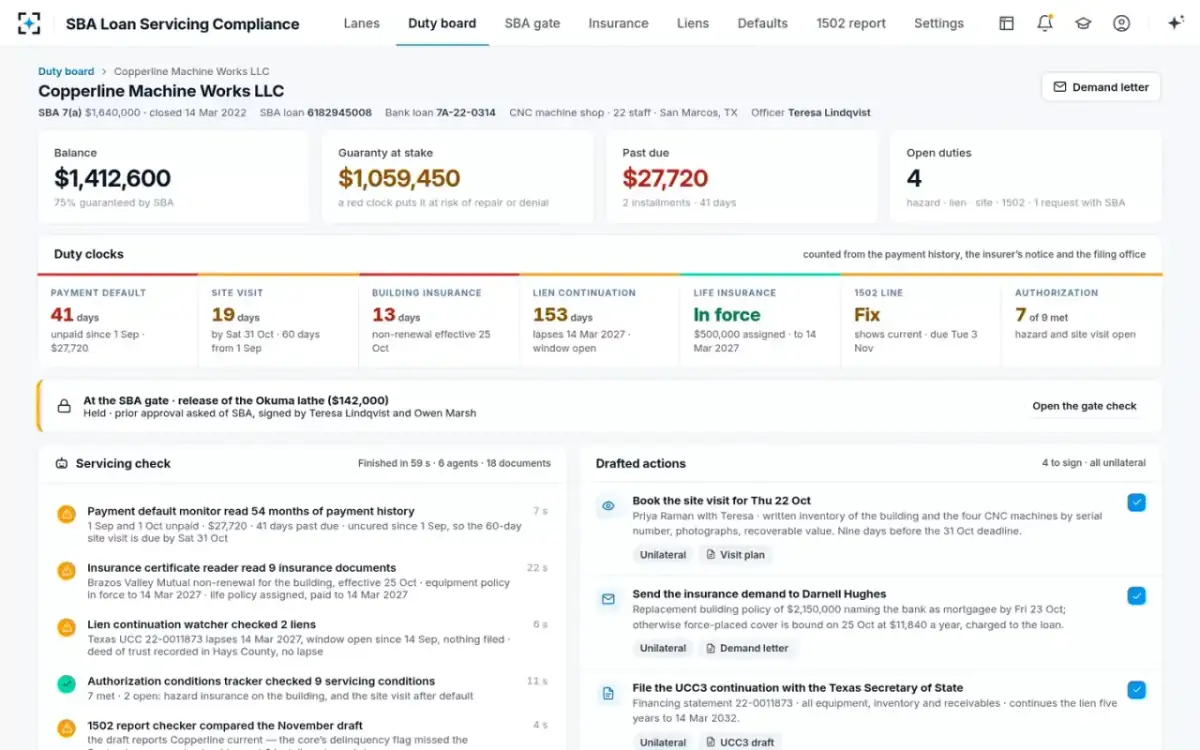Click the app logo icon
1200x750 pixels.
pos(29,23)
